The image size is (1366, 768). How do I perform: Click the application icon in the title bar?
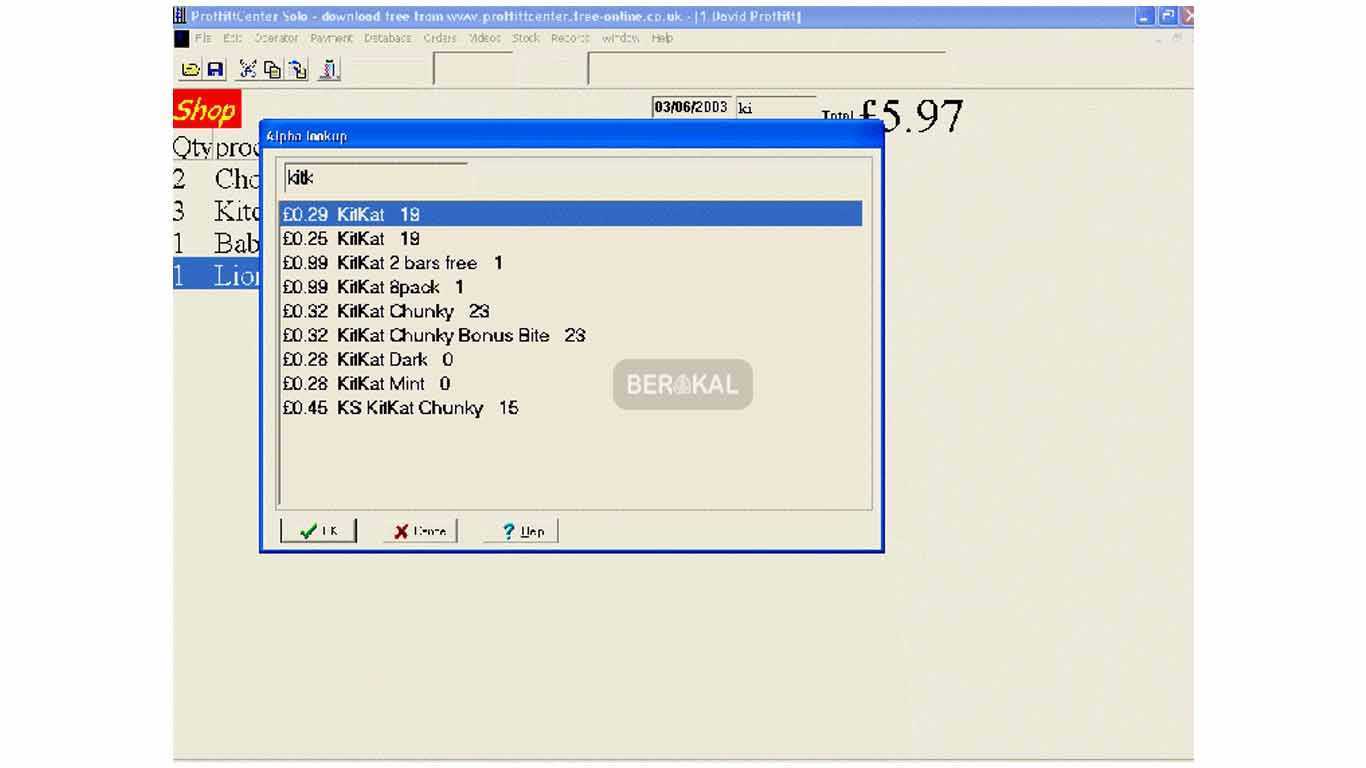tap(180, 16)
